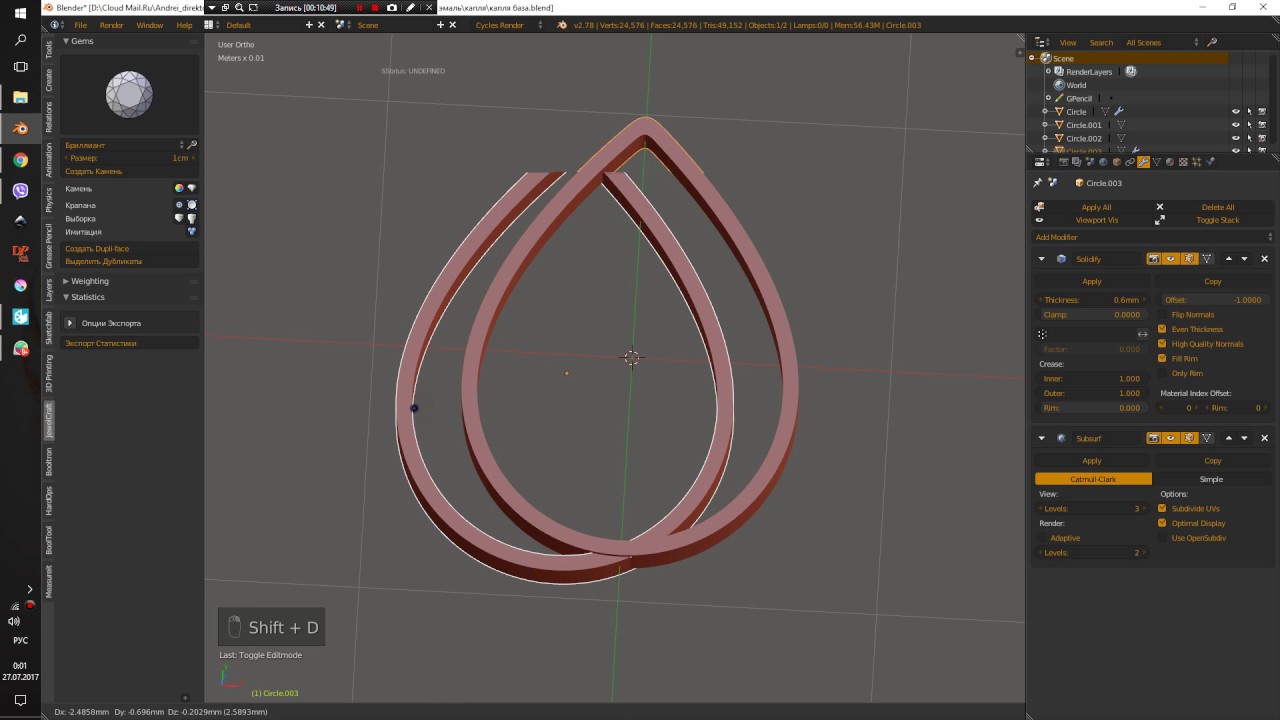Add a new screen layout plus icon

coord(308,25)
